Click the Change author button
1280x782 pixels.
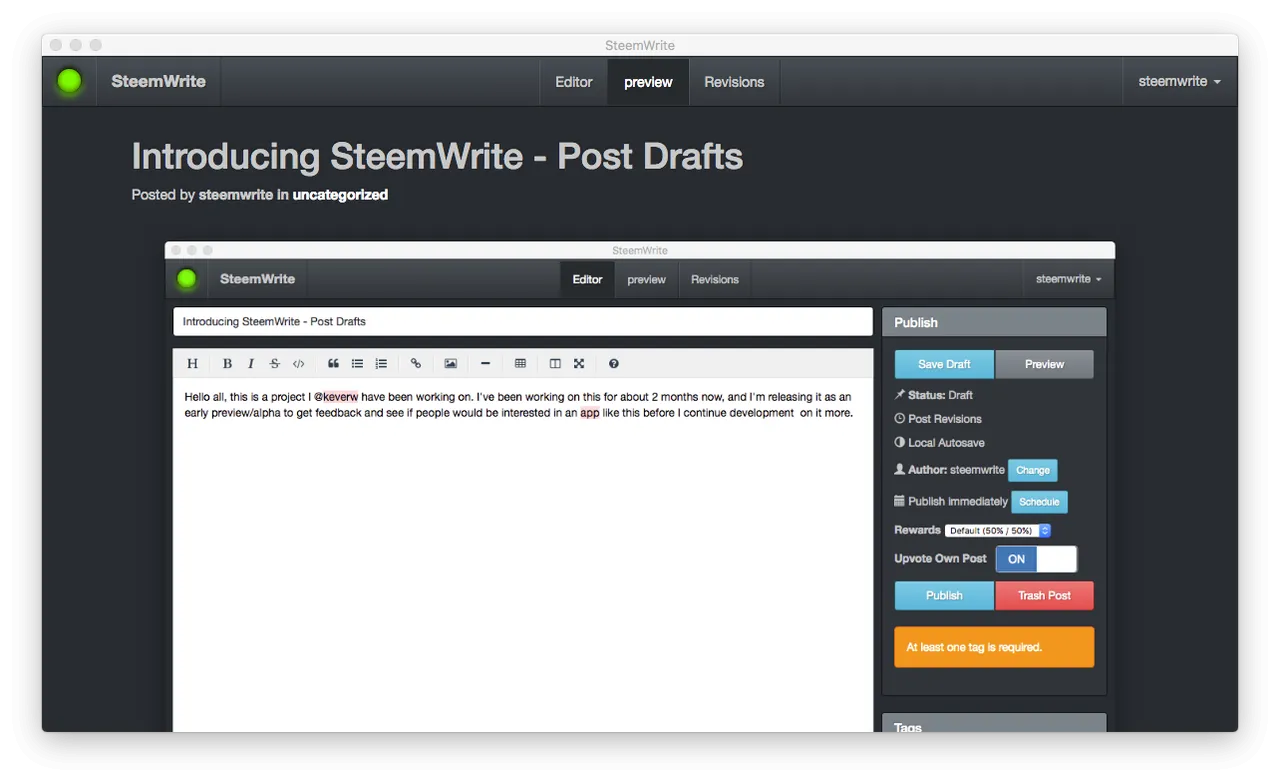click(x=1033, y=470)
